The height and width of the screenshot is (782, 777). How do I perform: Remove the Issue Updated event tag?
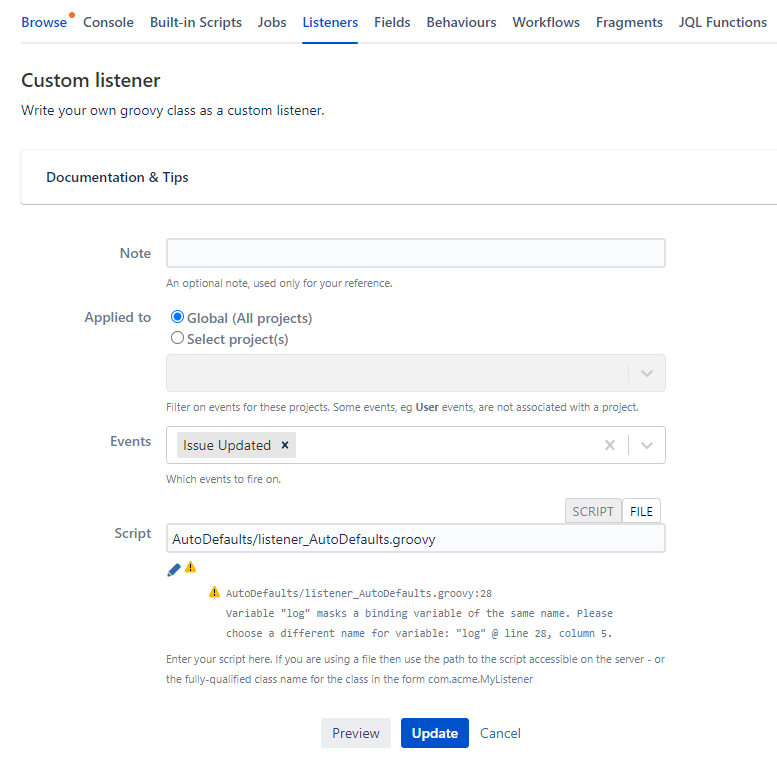[x=285, y=445]
